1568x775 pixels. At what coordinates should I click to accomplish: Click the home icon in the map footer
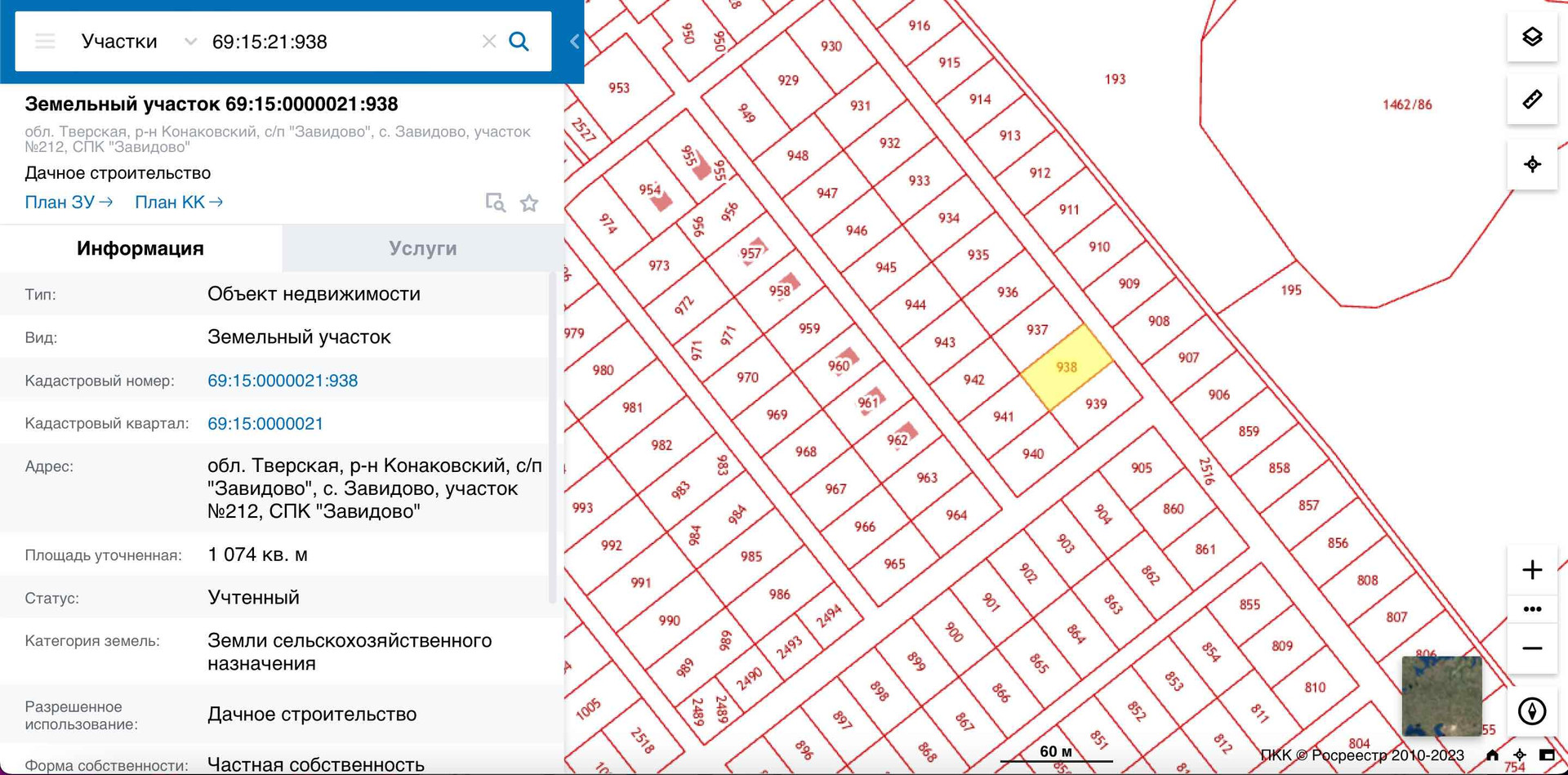1492,755
